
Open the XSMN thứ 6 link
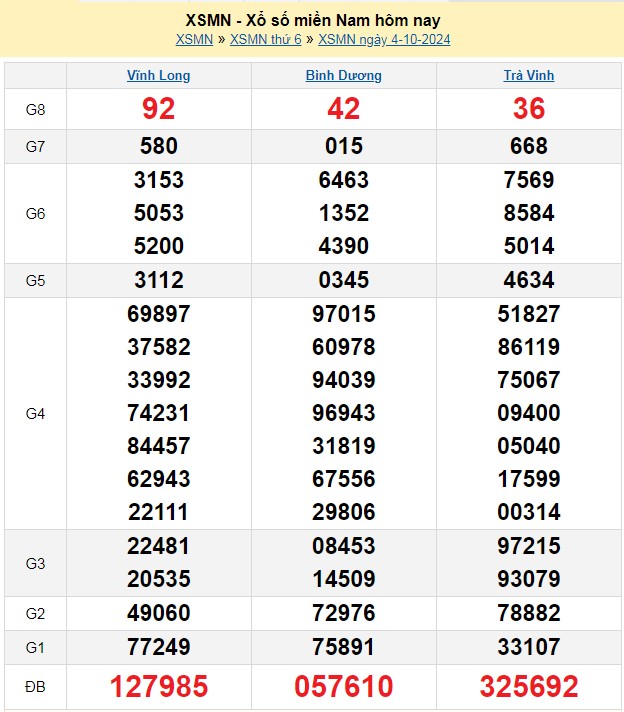point(265,40)
